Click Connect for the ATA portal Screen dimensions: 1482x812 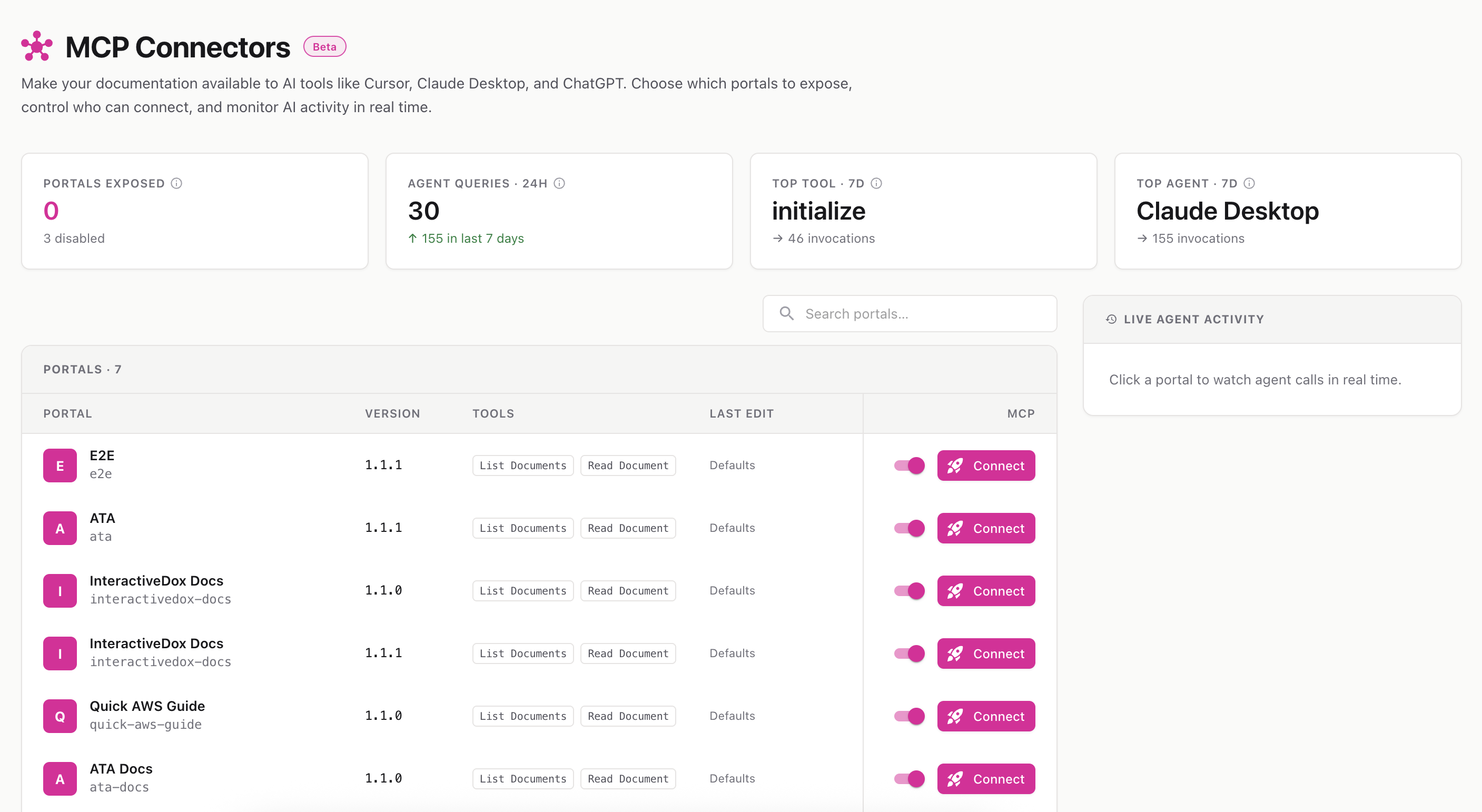pos(986,528)
